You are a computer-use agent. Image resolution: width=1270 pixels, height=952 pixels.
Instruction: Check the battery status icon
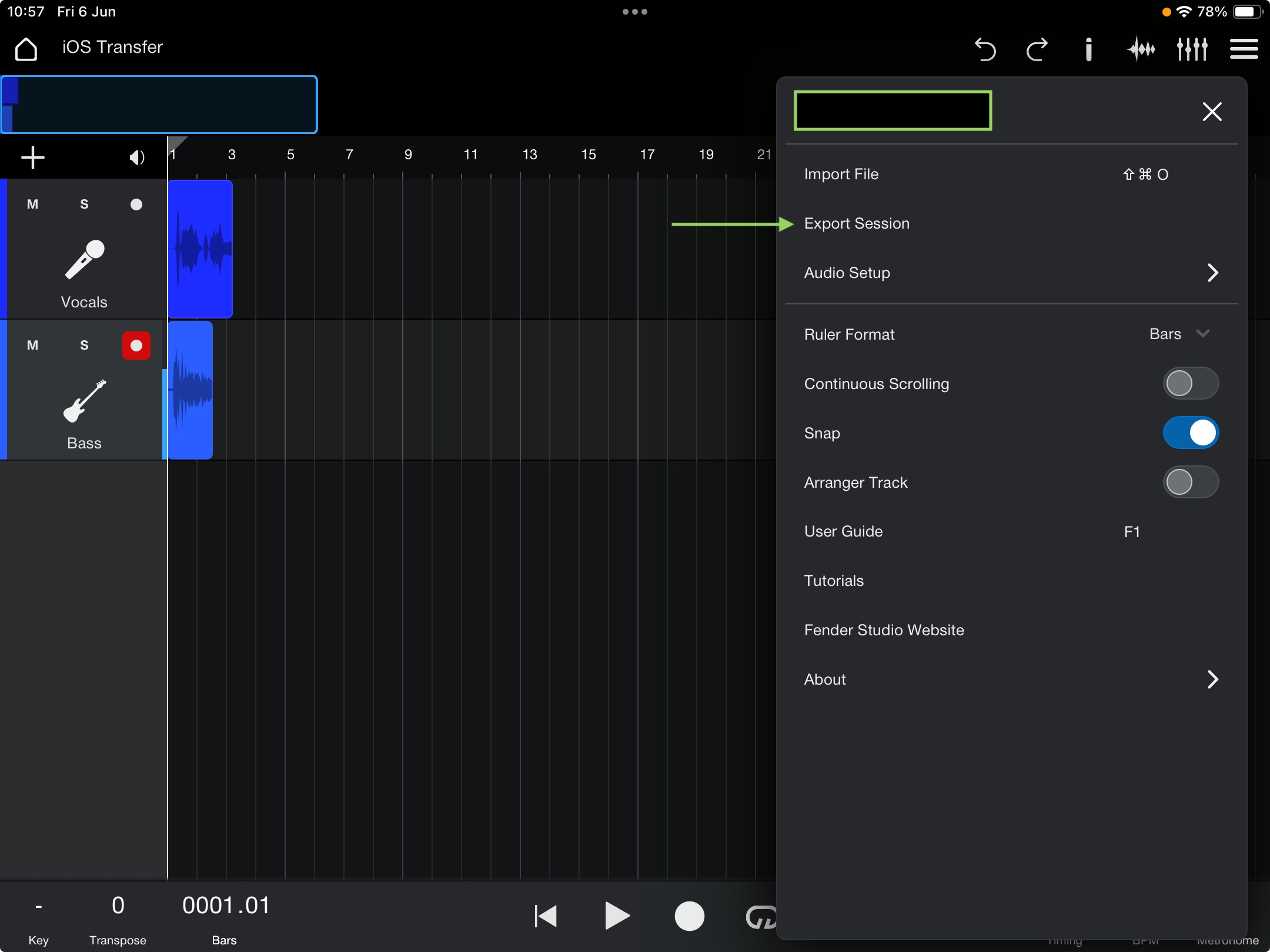1248,12
